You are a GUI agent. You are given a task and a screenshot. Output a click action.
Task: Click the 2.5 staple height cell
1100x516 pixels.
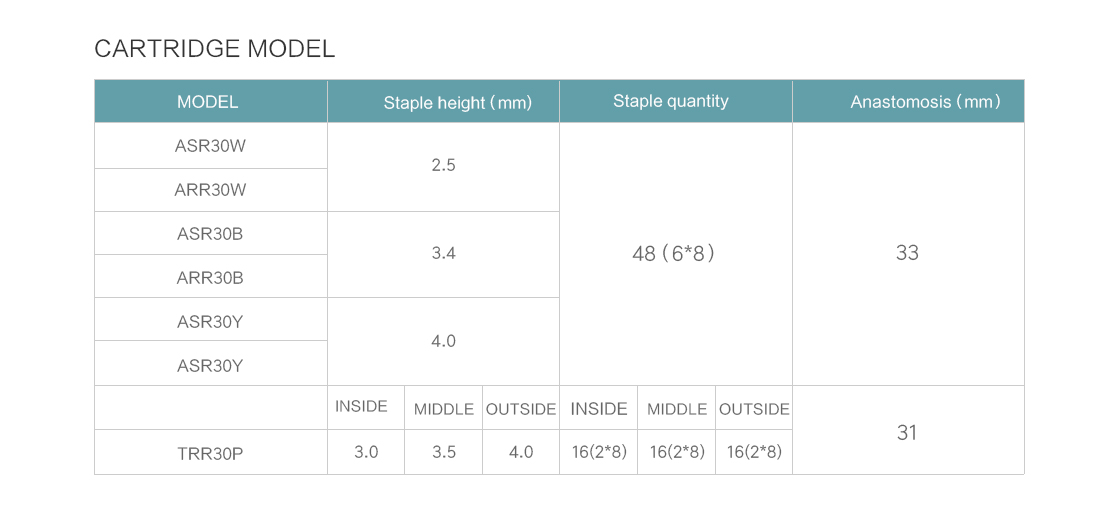click(x=443, y=167)
